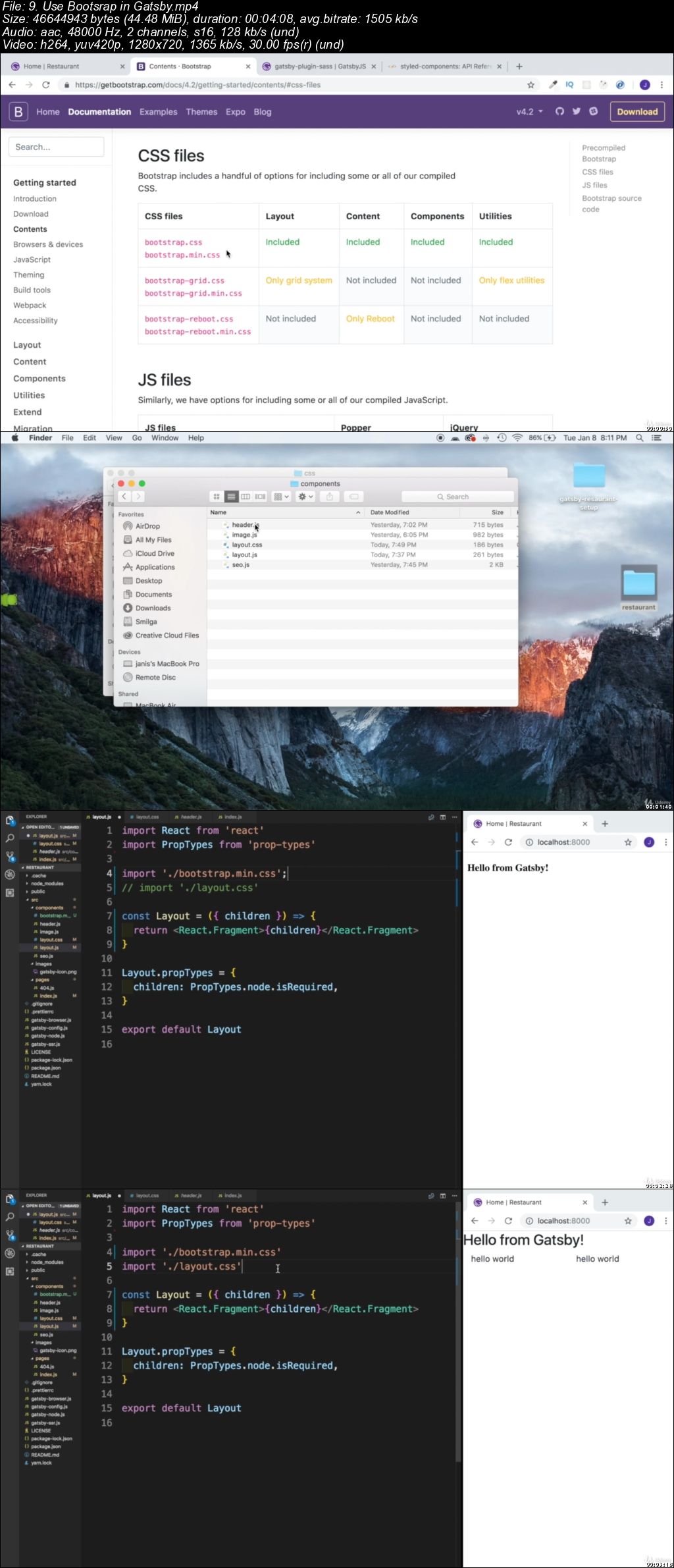Switch Finder to icon view

(x=217, y=497)
